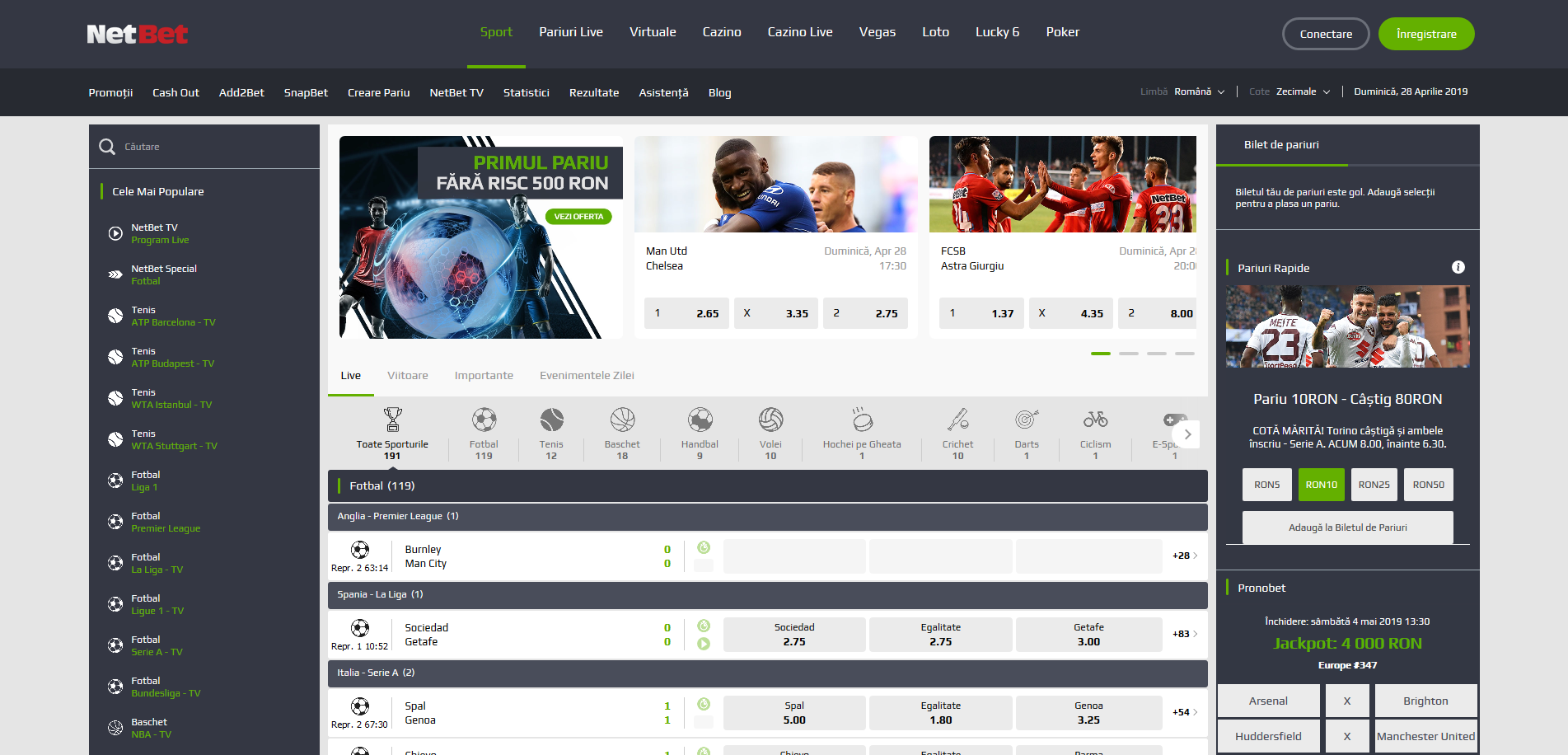Select Toate Sporturile trophy icon
This screenshot has width=1568, height=755.
[x=392, y=420]
